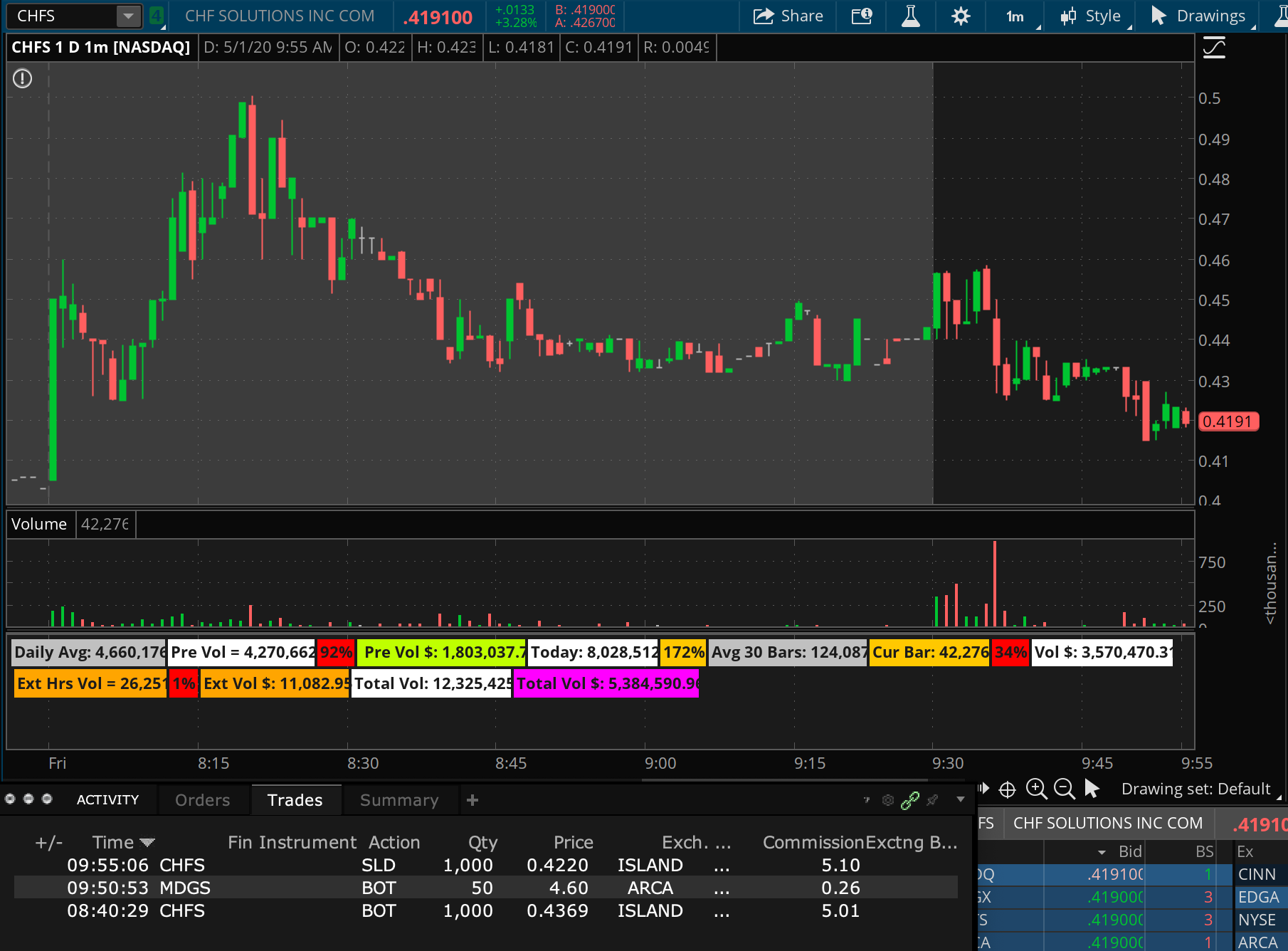Screen dimensions: 1288x951
Task: Select the crosshair pan tool icon
Action: pos(1007,789)
